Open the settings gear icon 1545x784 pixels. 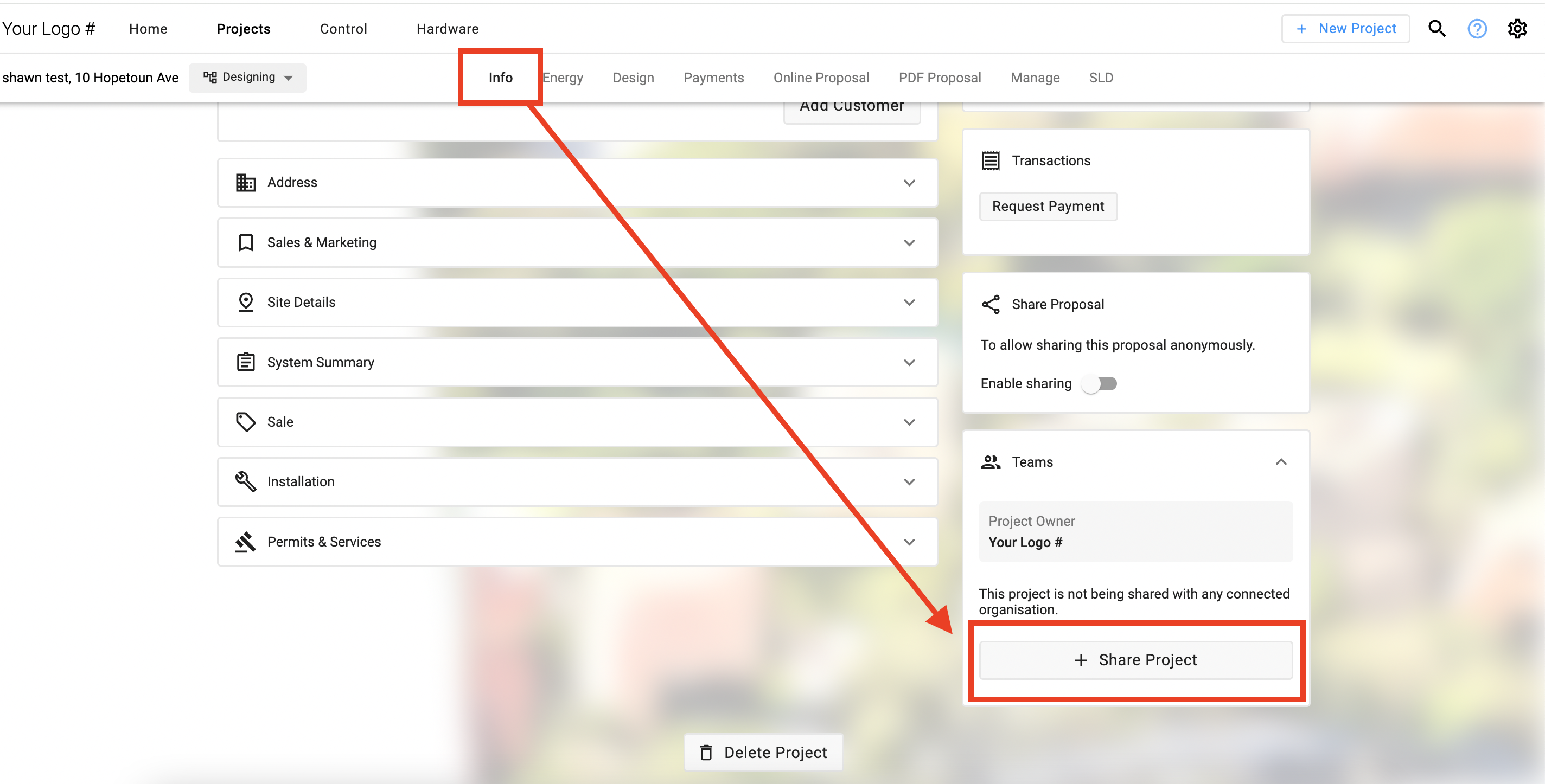tap(1517, 28)
